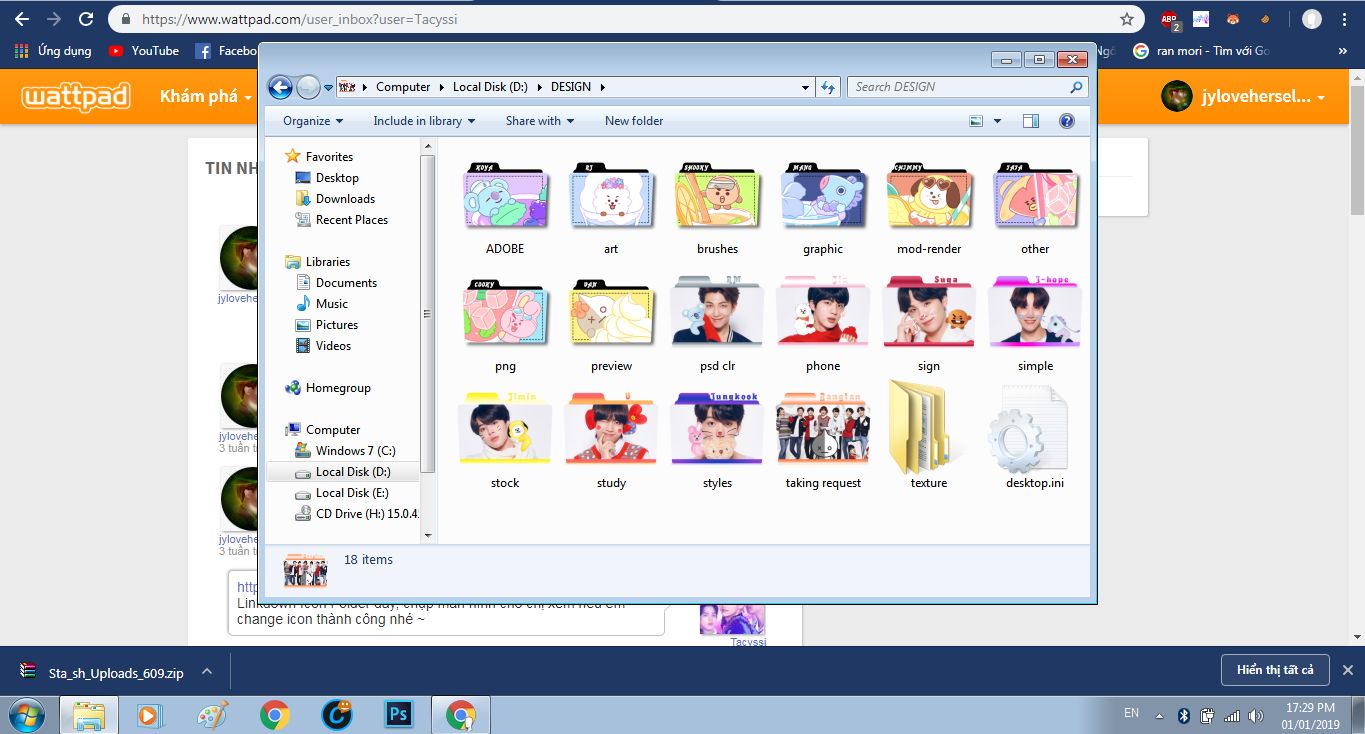This screenshot has height=734, width=1365.
Task: Click Local Disk (D:) breadcrumb
Action: [490, 87]
